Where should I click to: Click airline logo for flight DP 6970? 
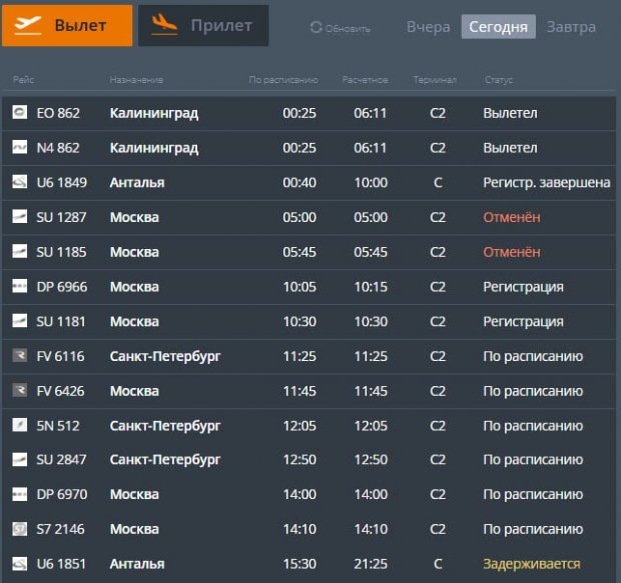20,494
